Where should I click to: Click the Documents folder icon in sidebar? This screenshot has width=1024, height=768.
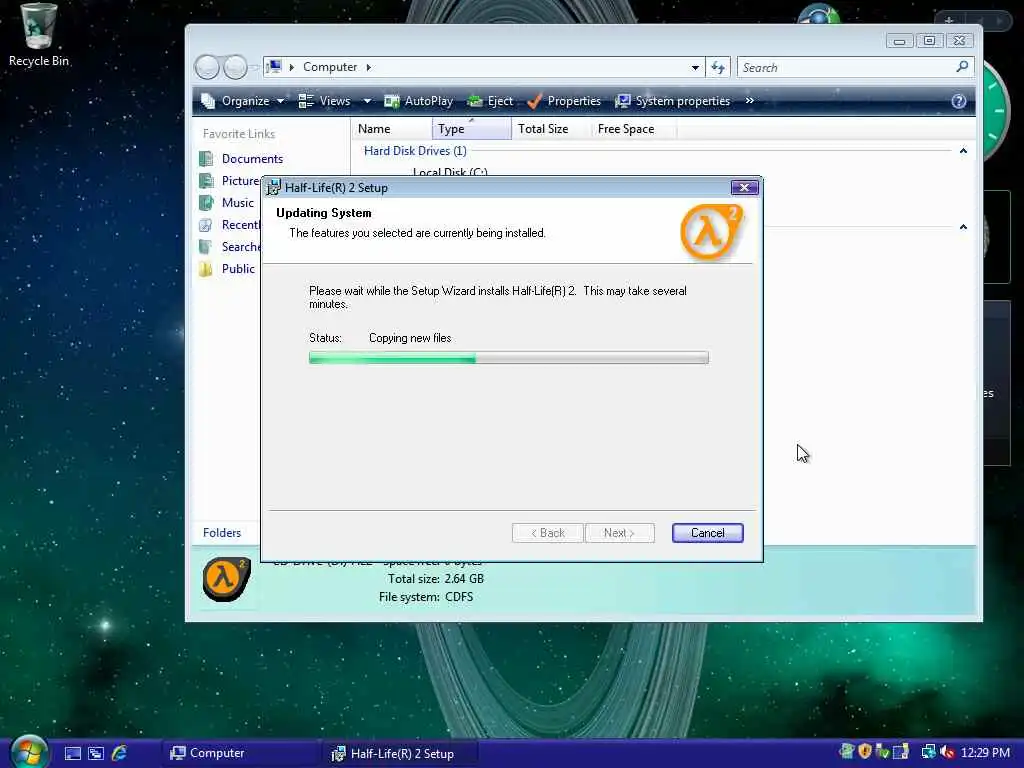click(206, 159)
